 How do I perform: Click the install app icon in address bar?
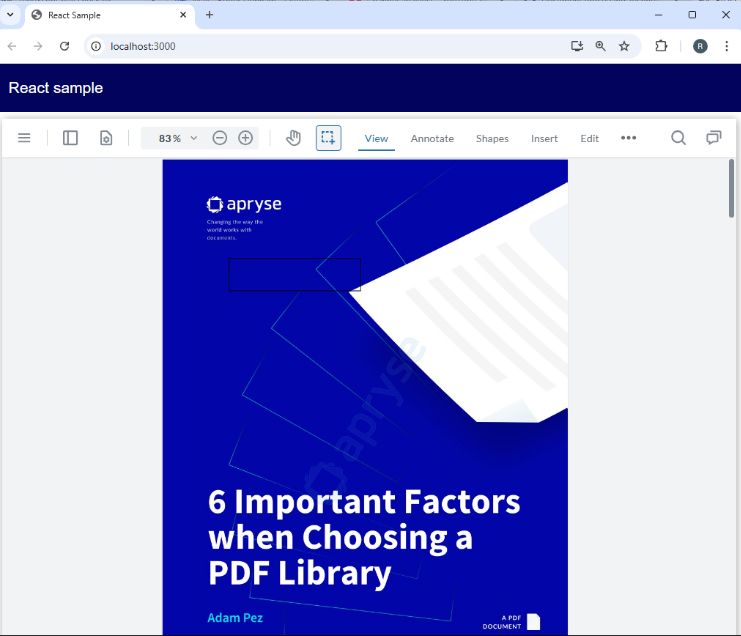click(577, 46)
